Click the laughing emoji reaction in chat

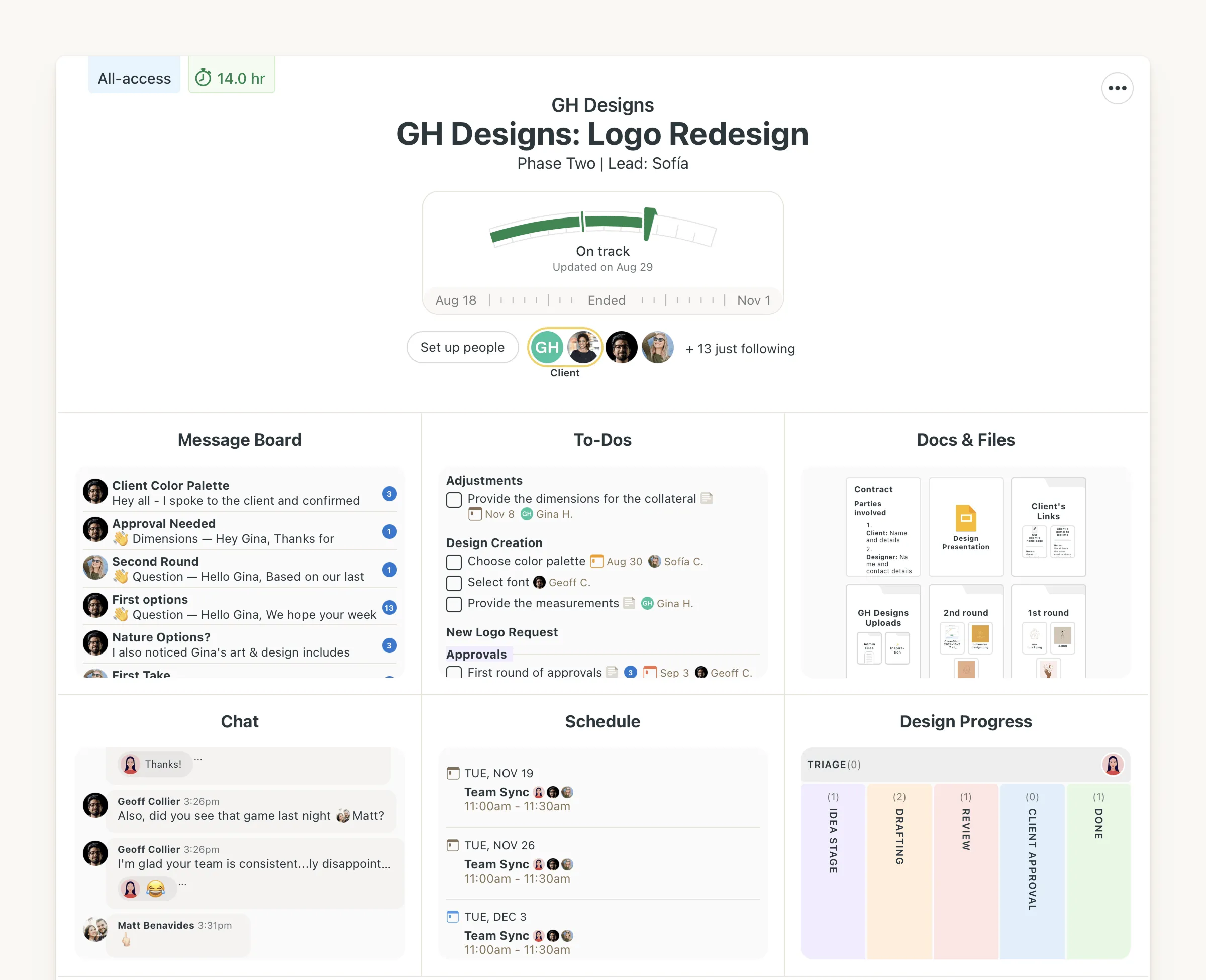[155, 889]
